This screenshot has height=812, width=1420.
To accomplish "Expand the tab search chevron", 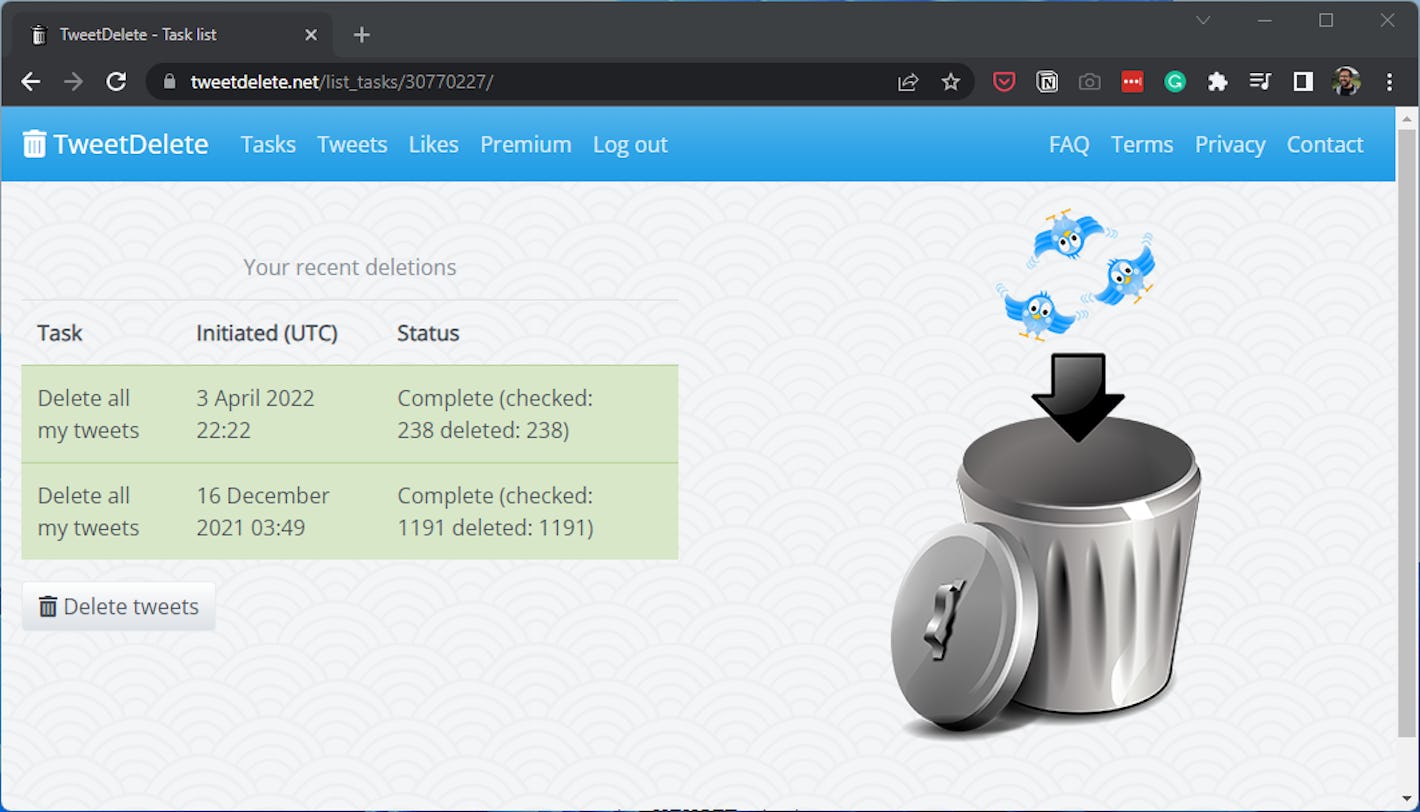I will pos(1203,20).
